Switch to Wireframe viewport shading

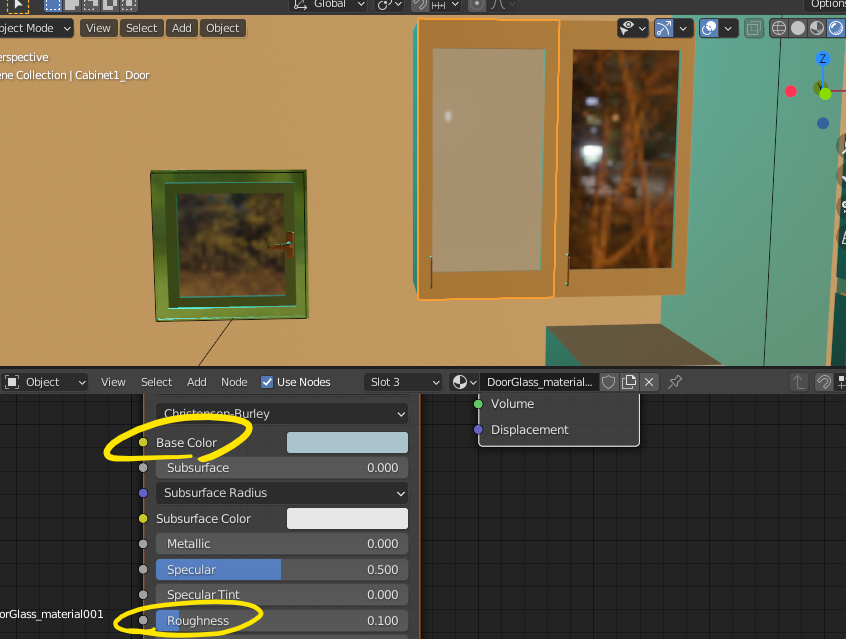point(779,28)
